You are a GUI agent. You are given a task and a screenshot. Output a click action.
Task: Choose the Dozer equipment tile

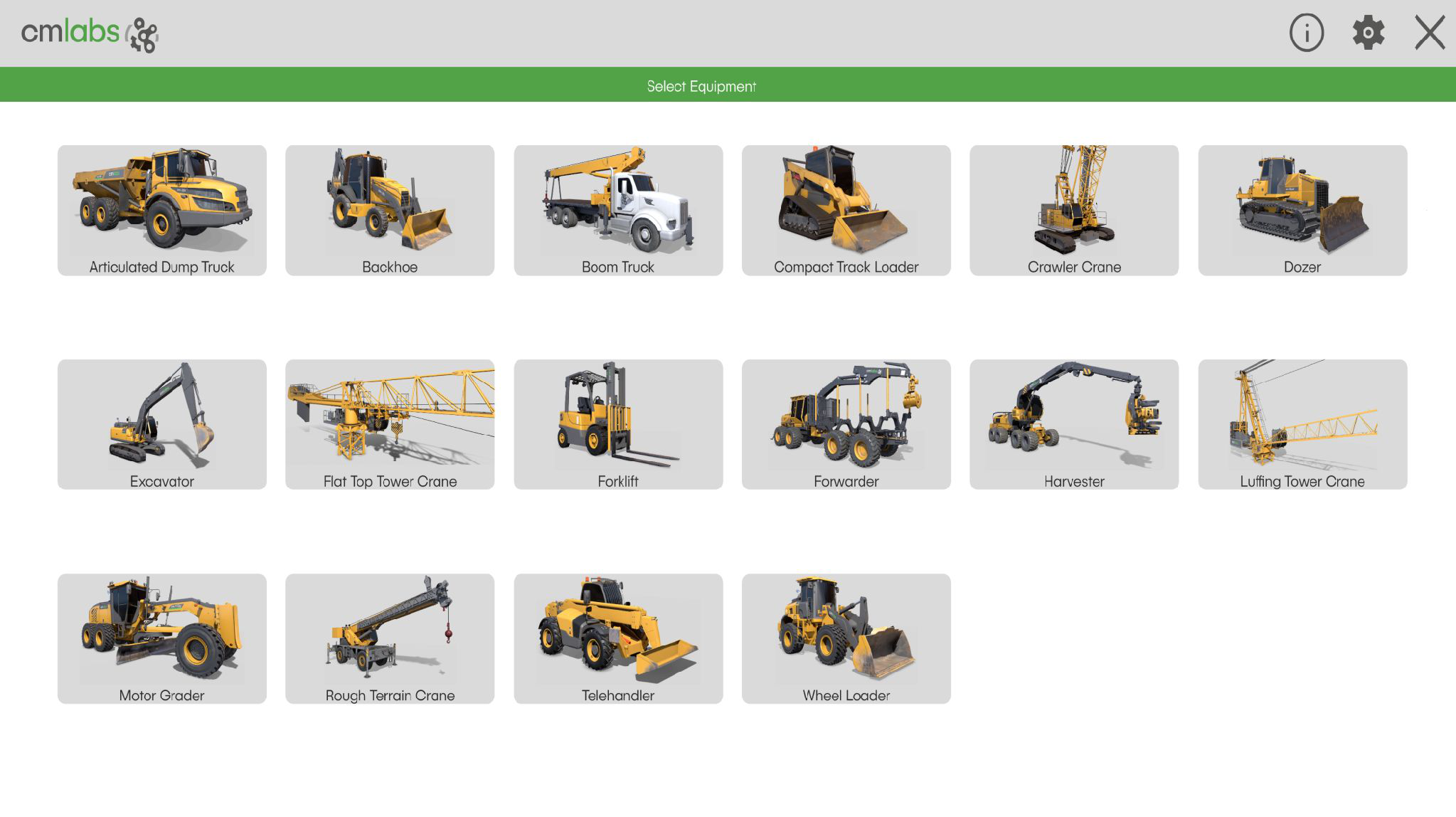(1302, 211)
